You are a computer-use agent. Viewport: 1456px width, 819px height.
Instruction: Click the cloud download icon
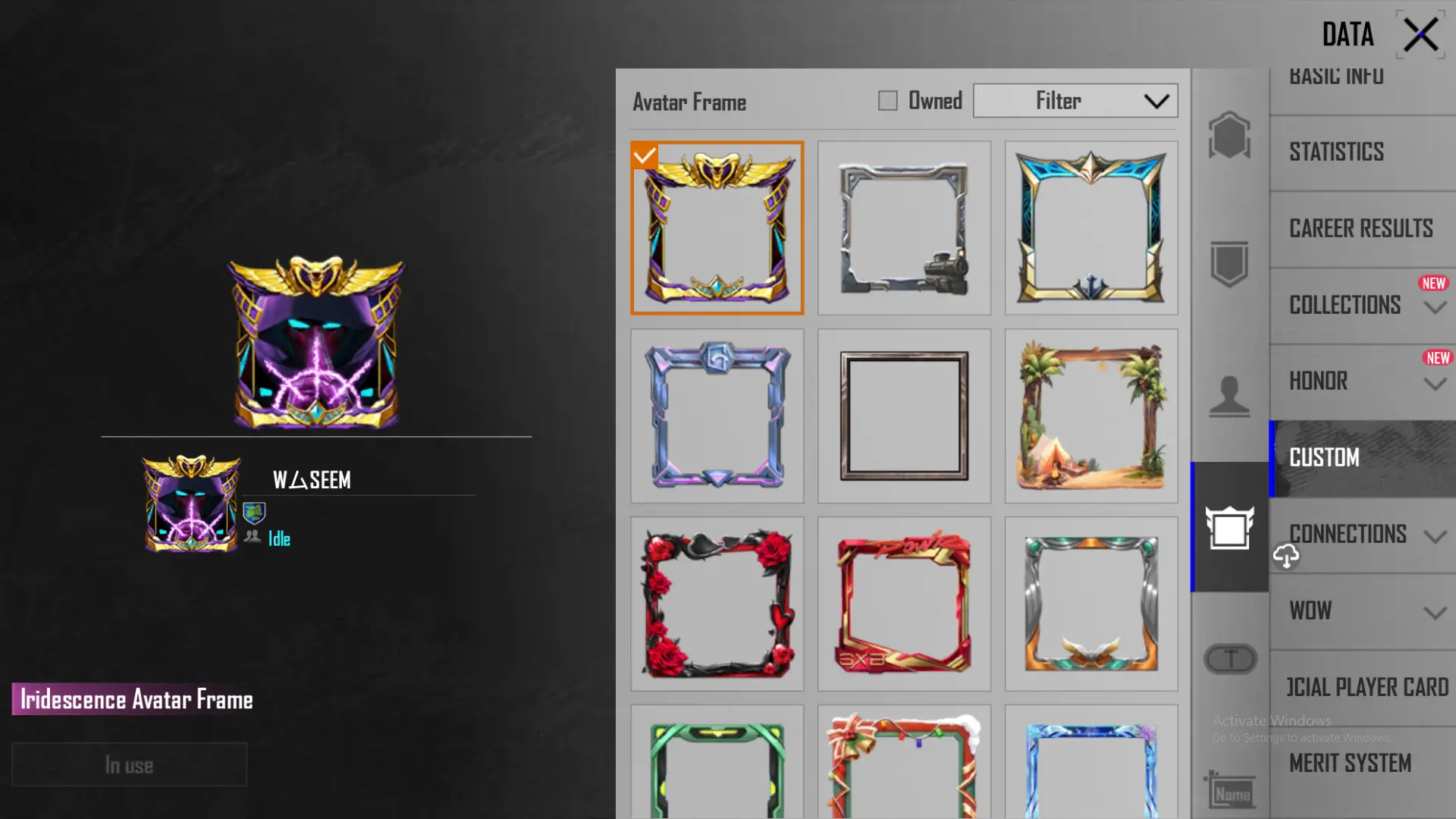[1286, 556]
